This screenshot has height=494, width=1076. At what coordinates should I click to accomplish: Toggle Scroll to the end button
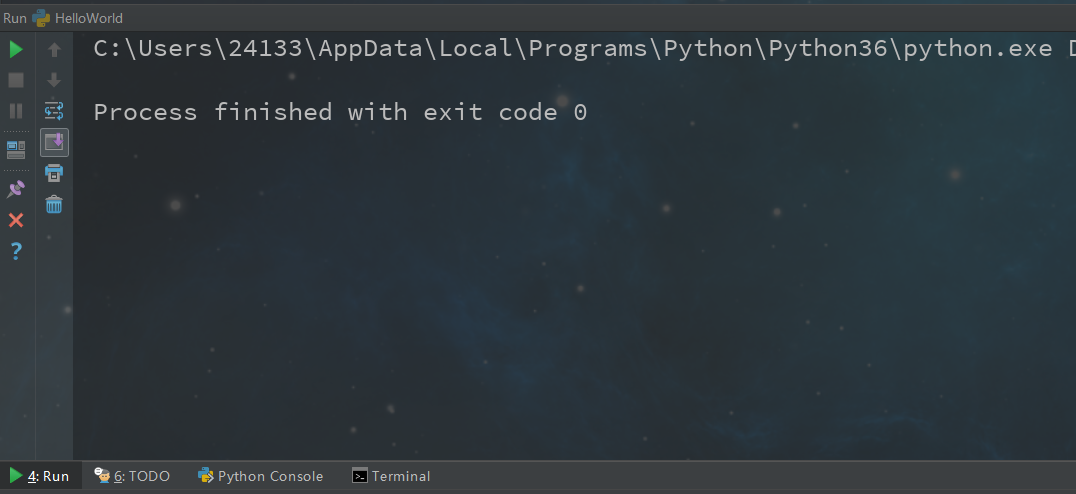tap(54, 142)
